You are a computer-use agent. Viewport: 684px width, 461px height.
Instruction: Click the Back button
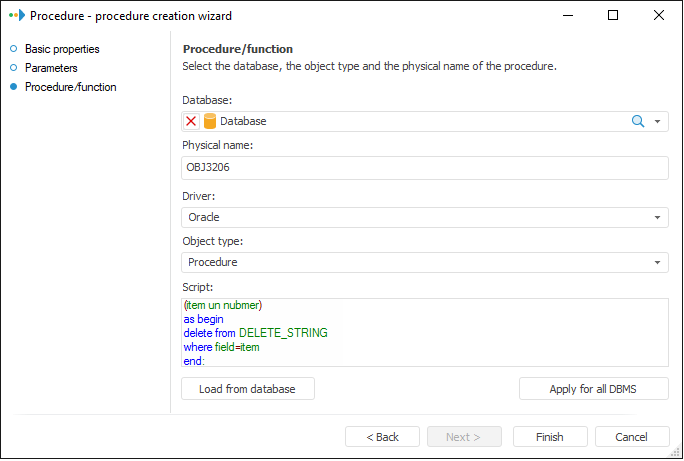[382, 437]
